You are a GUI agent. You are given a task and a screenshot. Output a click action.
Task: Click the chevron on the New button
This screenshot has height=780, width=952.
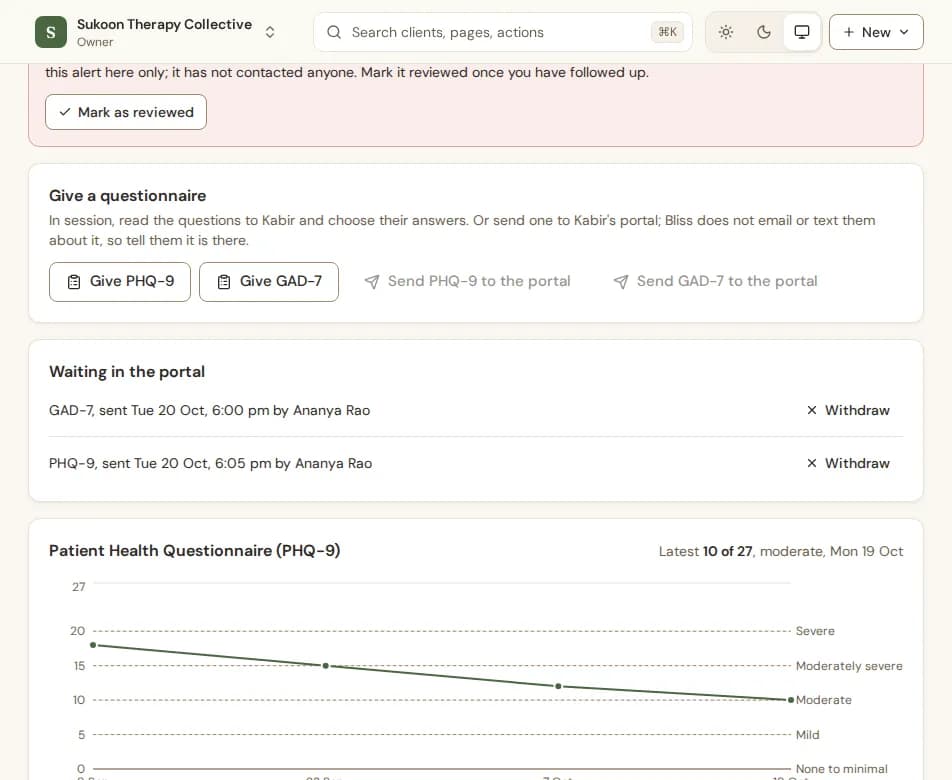[904, 32]
